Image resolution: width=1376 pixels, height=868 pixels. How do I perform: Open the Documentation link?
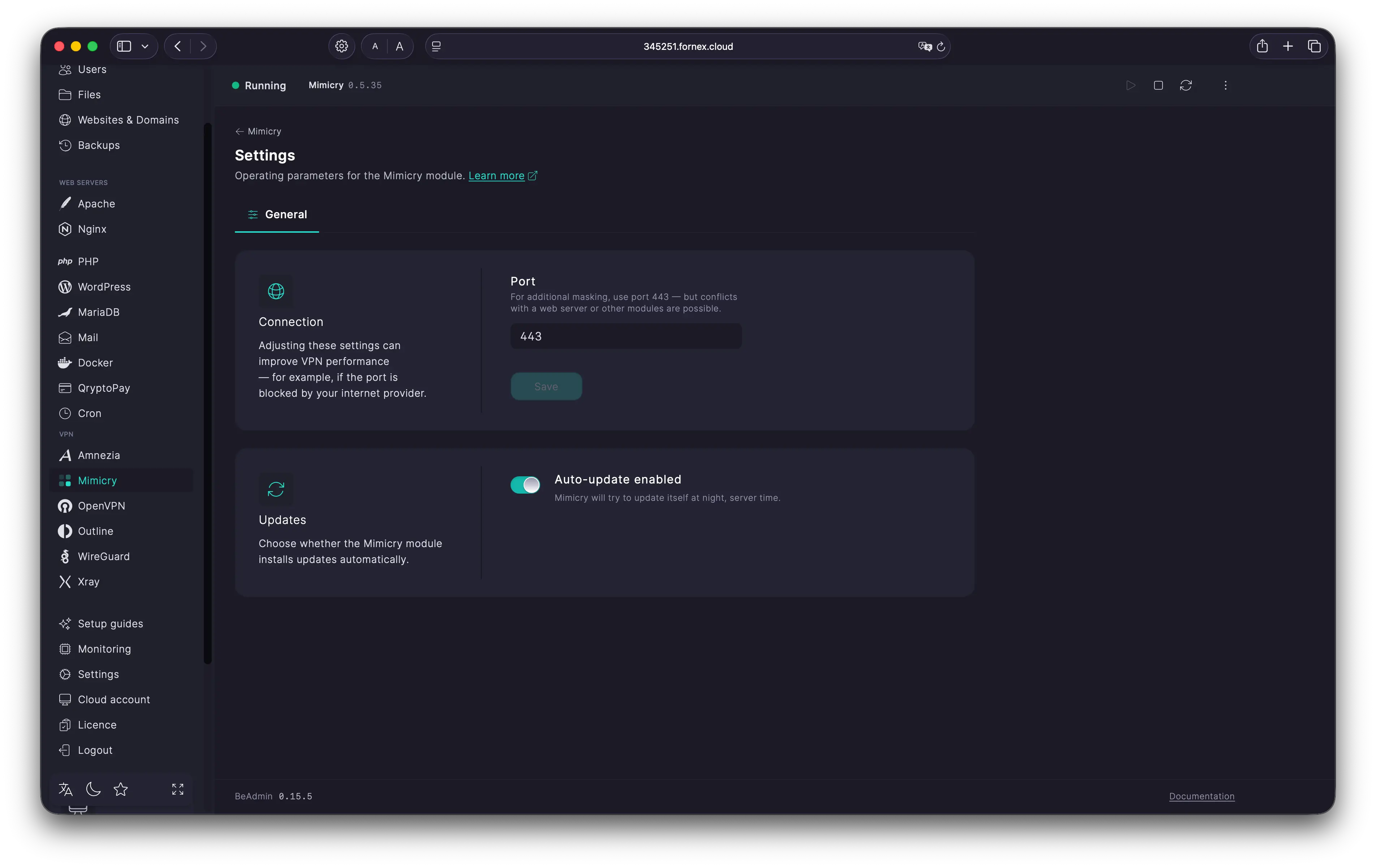(x=1201, y=796)
